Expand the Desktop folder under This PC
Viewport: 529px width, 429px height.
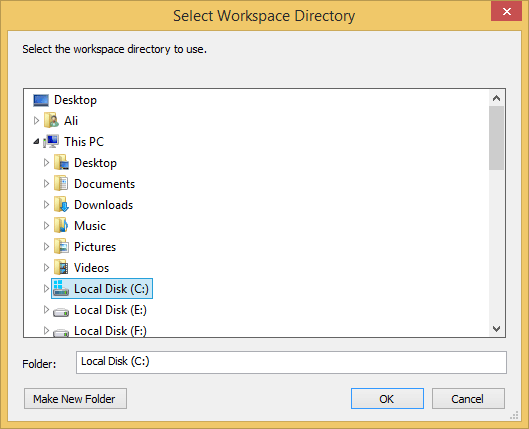point(46,163)
